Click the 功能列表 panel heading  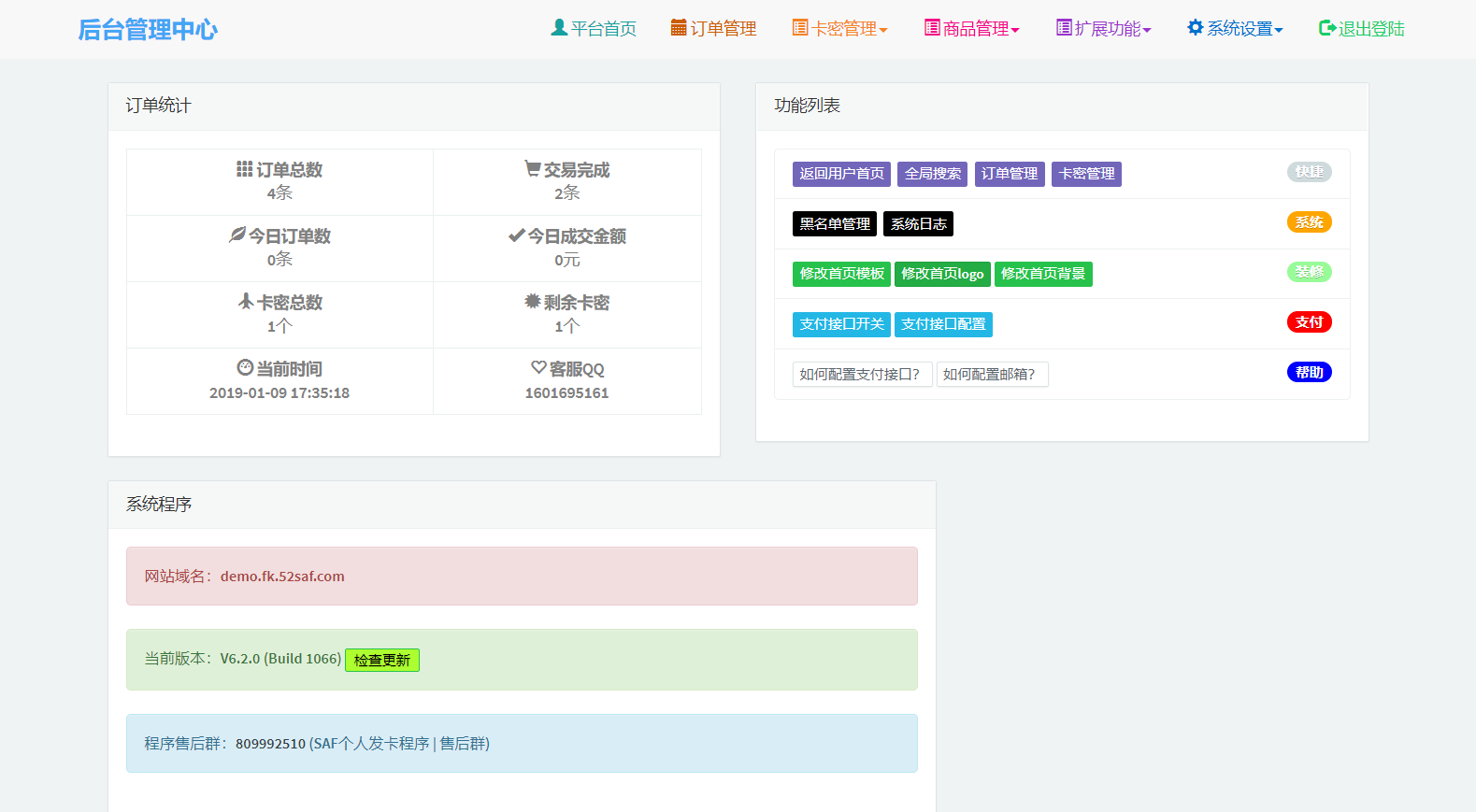tap(807, 106)
